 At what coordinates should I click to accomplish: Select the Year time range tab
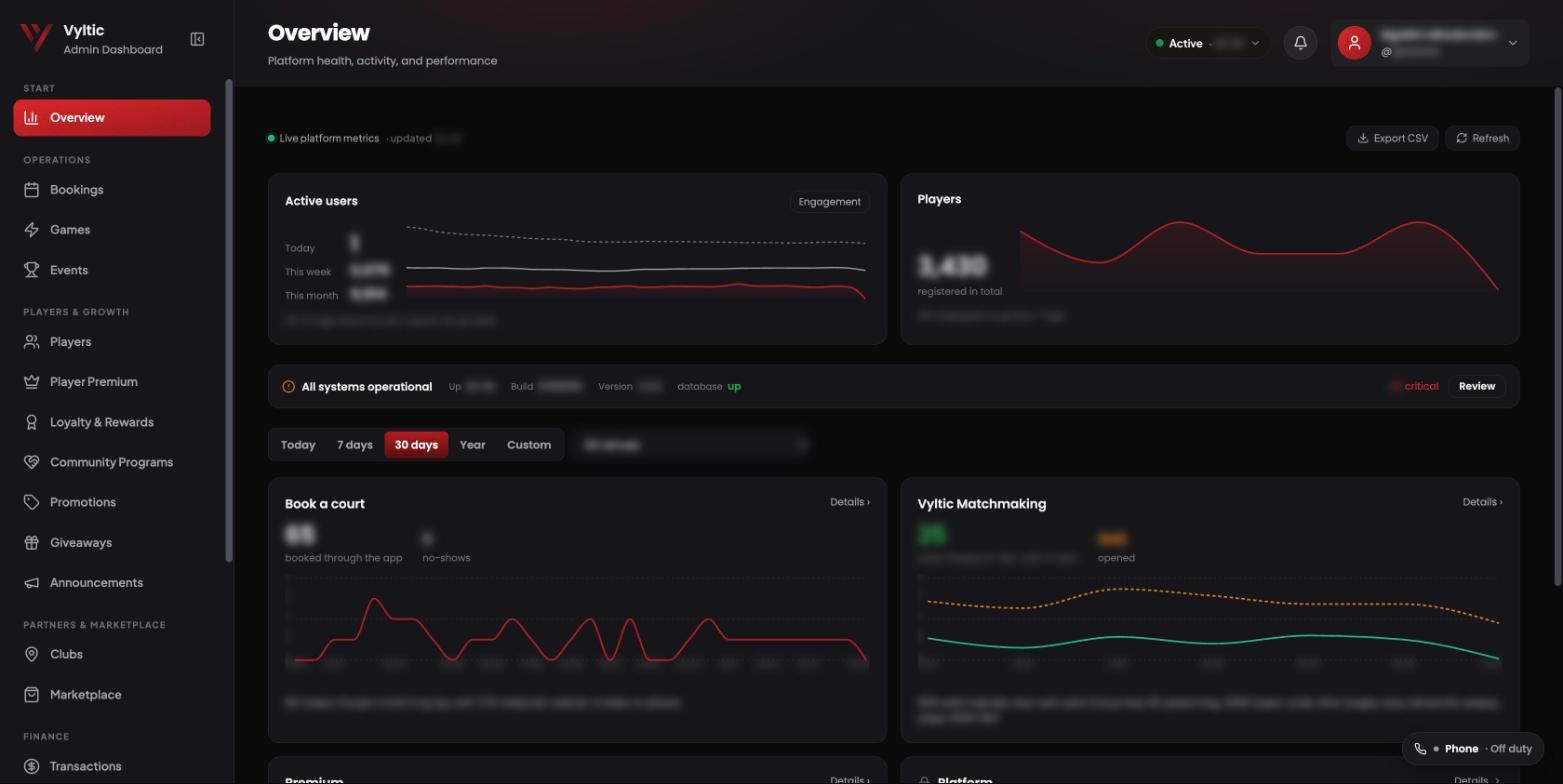[x=472, y=445]
